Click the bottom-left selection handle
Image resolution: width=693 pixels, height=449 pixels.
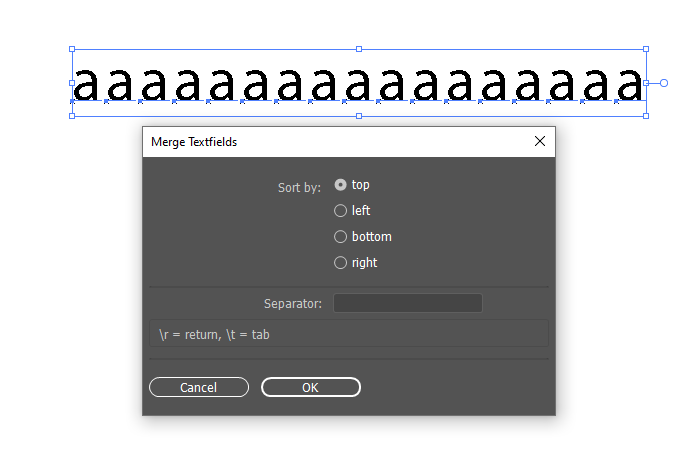72,116
